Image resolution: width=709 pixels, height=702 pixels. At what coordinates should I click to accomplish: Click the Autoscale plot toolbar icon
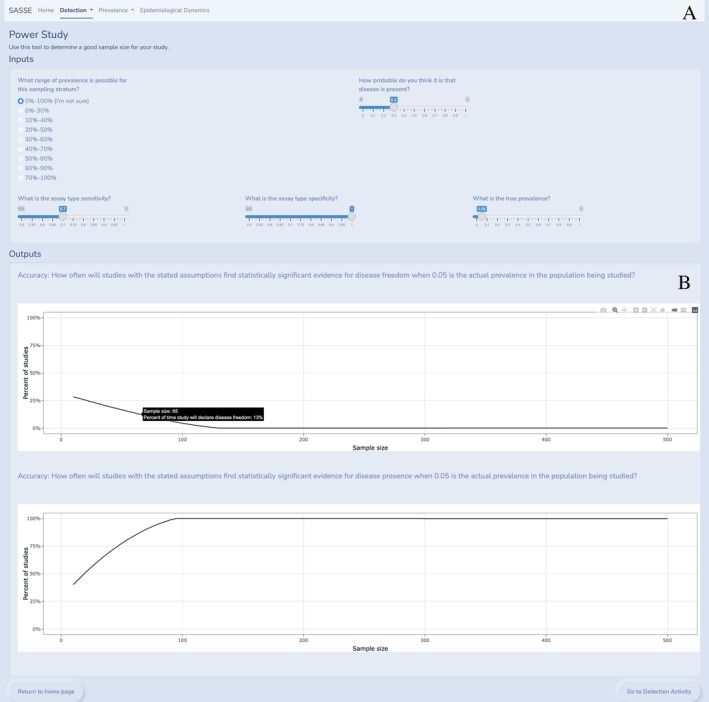tap(653, 310)
